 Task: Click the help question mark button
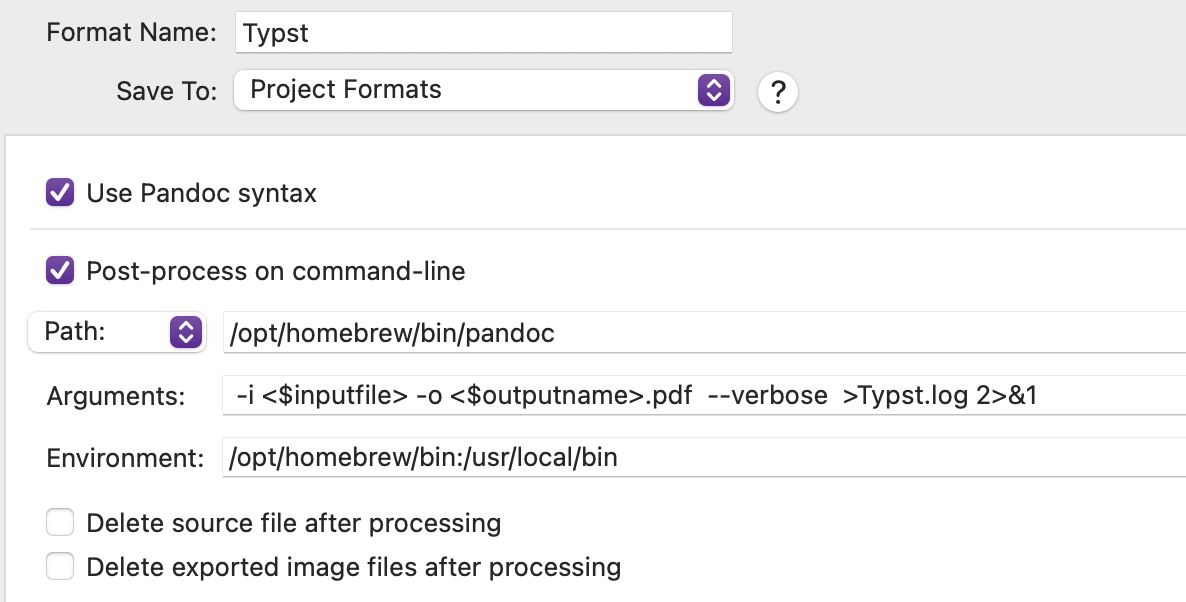pos(778,93)
